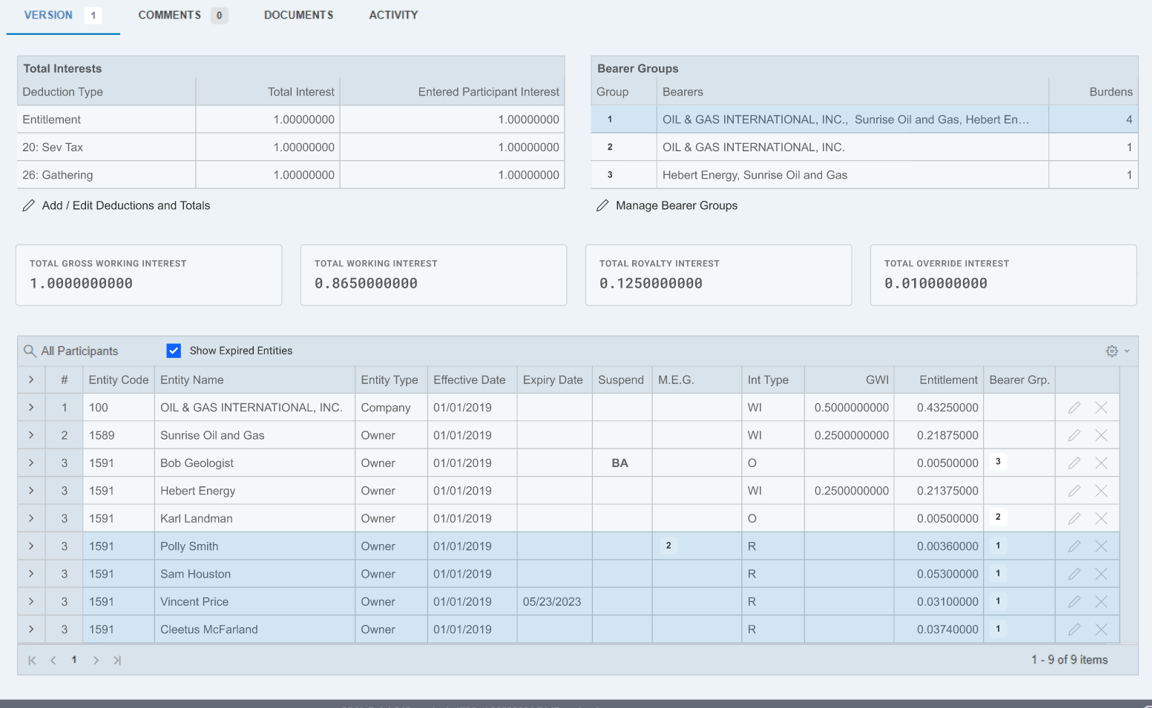The image size is (1152, 708).
Task: Delete the OIL & GAS INTERNATIONAL participant row
Action: click(1101, 408)
